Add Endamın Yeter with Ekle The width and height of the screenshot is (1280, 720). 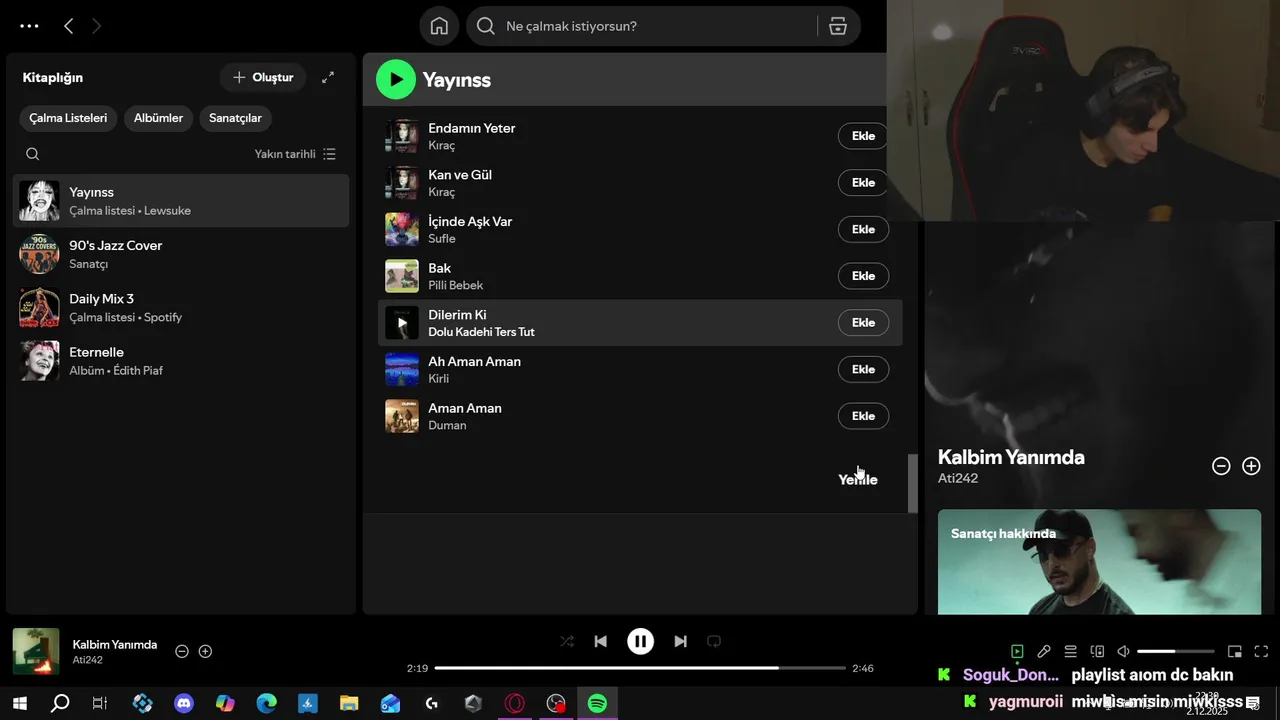pos(863,136)
